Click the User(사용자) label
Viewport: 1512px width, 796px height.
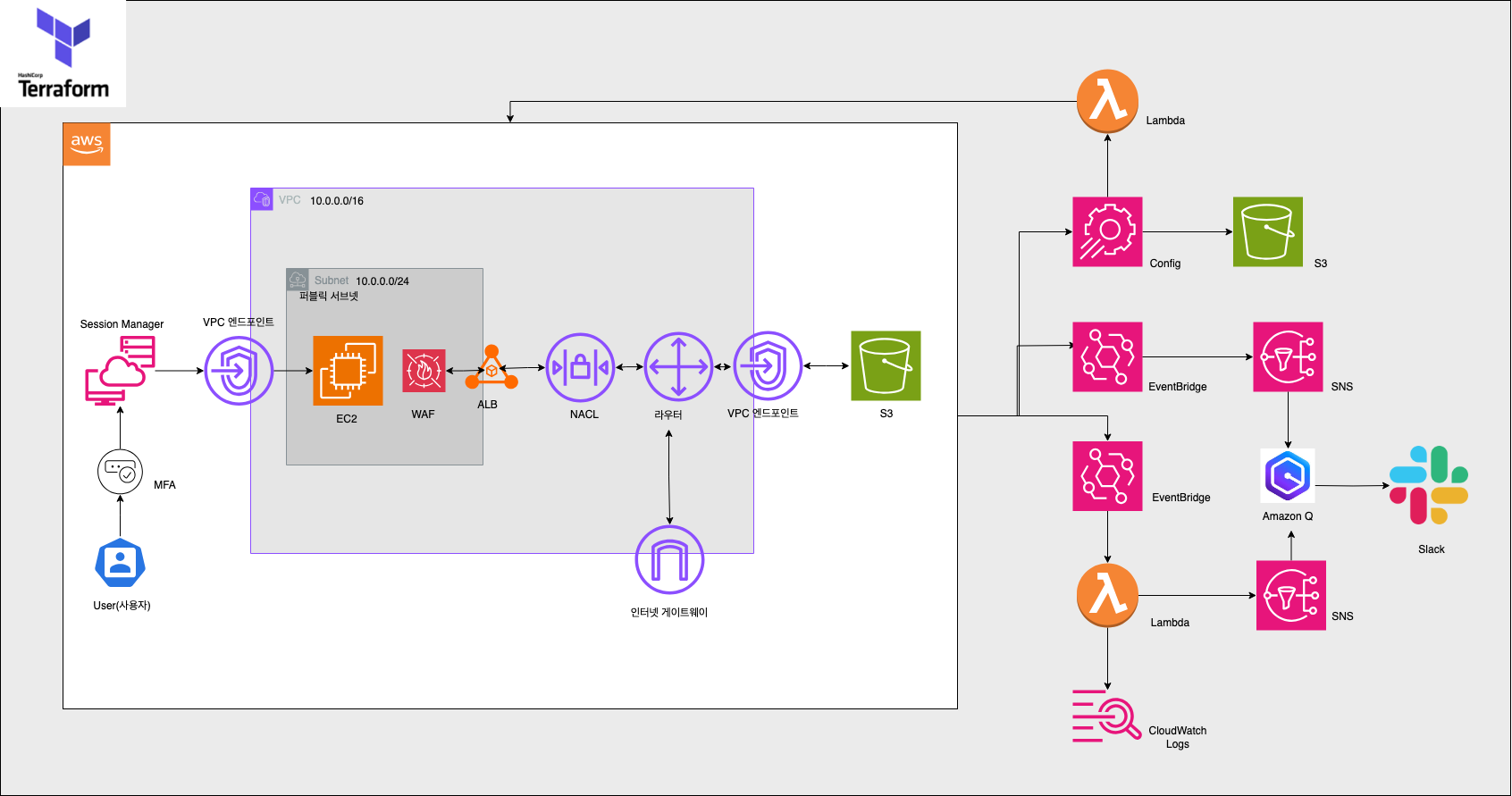[x=122, y=606]
